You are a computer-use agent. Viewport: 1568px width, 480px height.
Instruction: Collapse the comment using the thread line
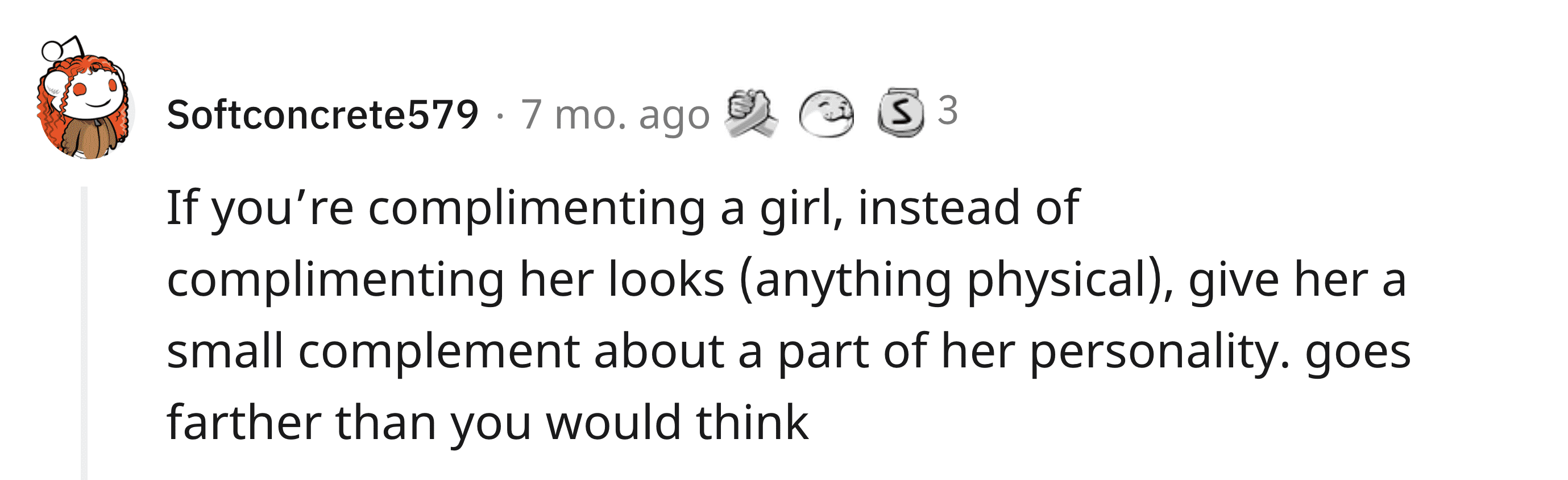click(84, 333)
